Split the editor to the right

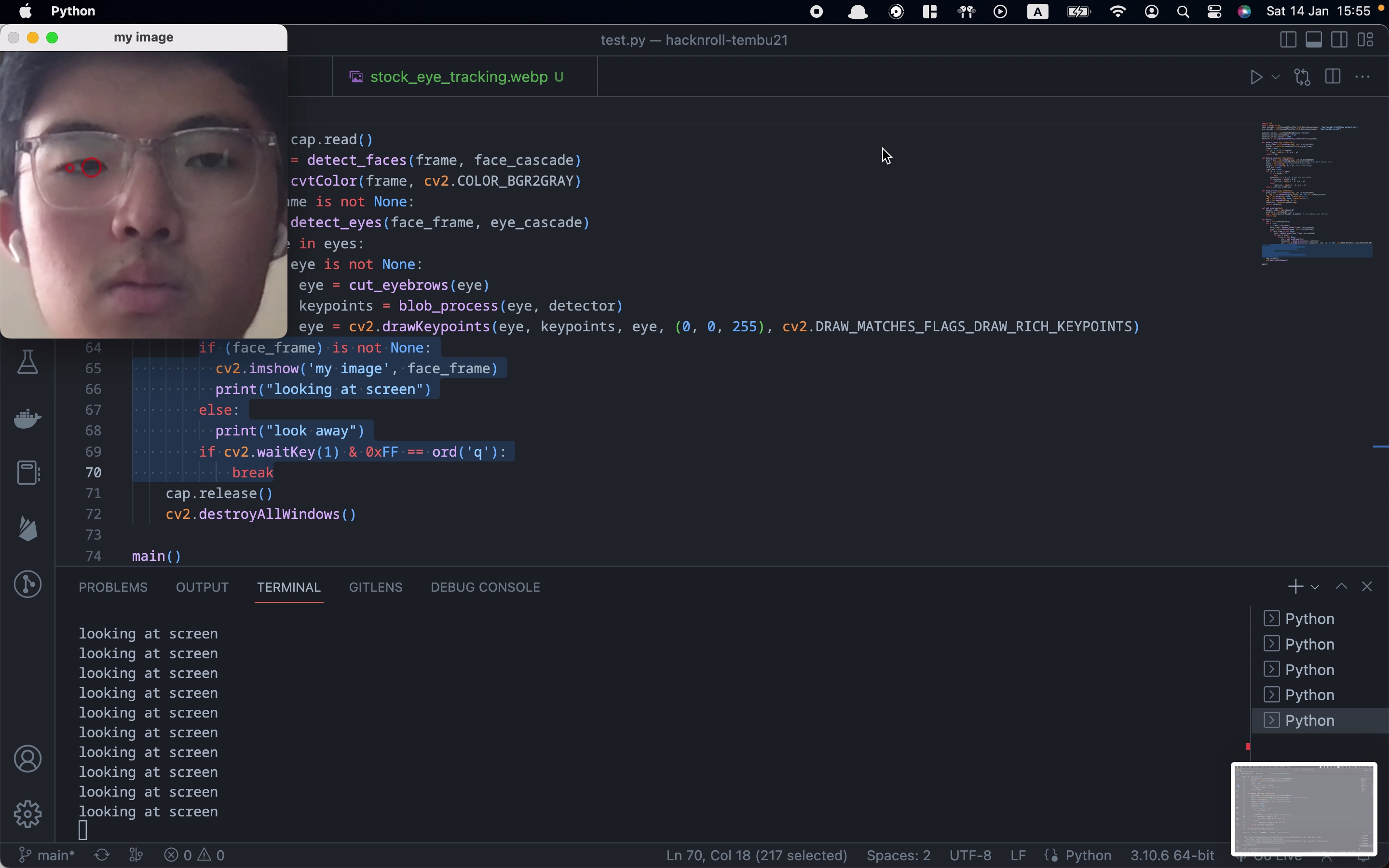click(1333, 77)
